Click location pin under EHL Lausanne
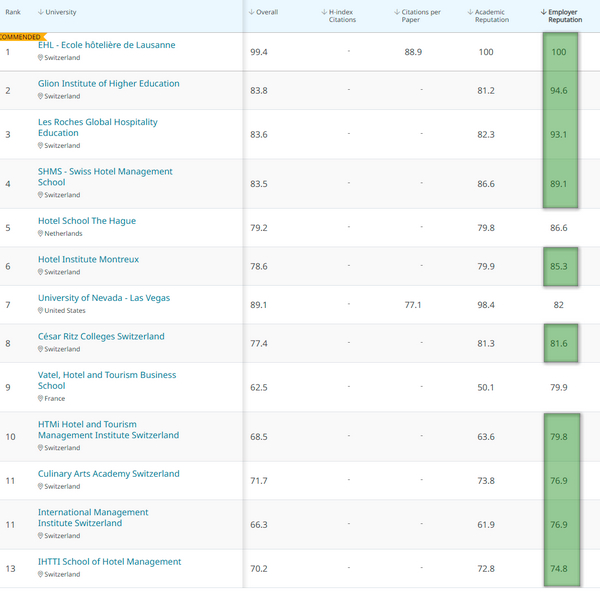The height and width of the screenshot is (592, 600). point(40,57)
